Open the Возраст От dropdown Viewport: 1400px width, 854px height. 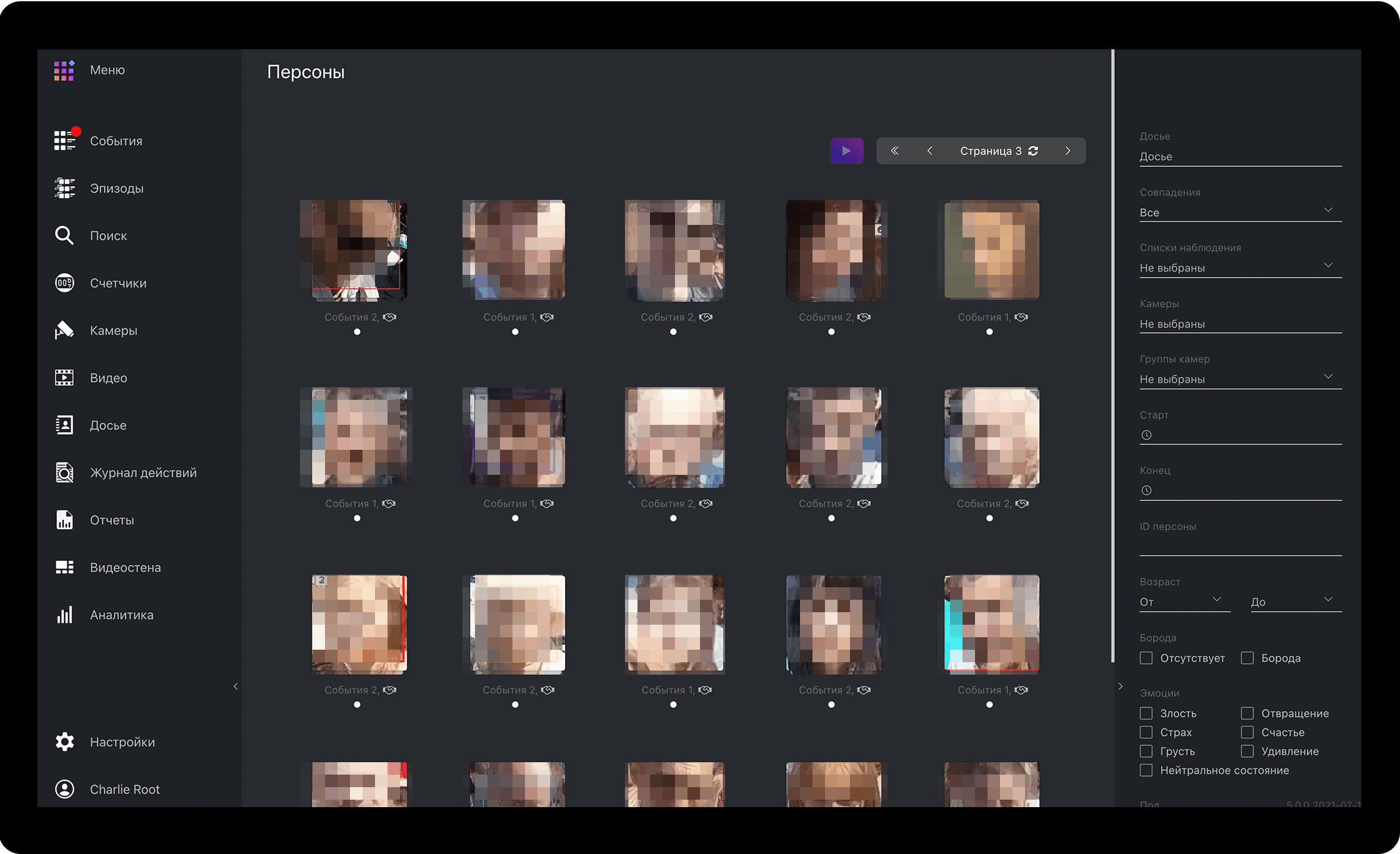[x=1185, y=602]
